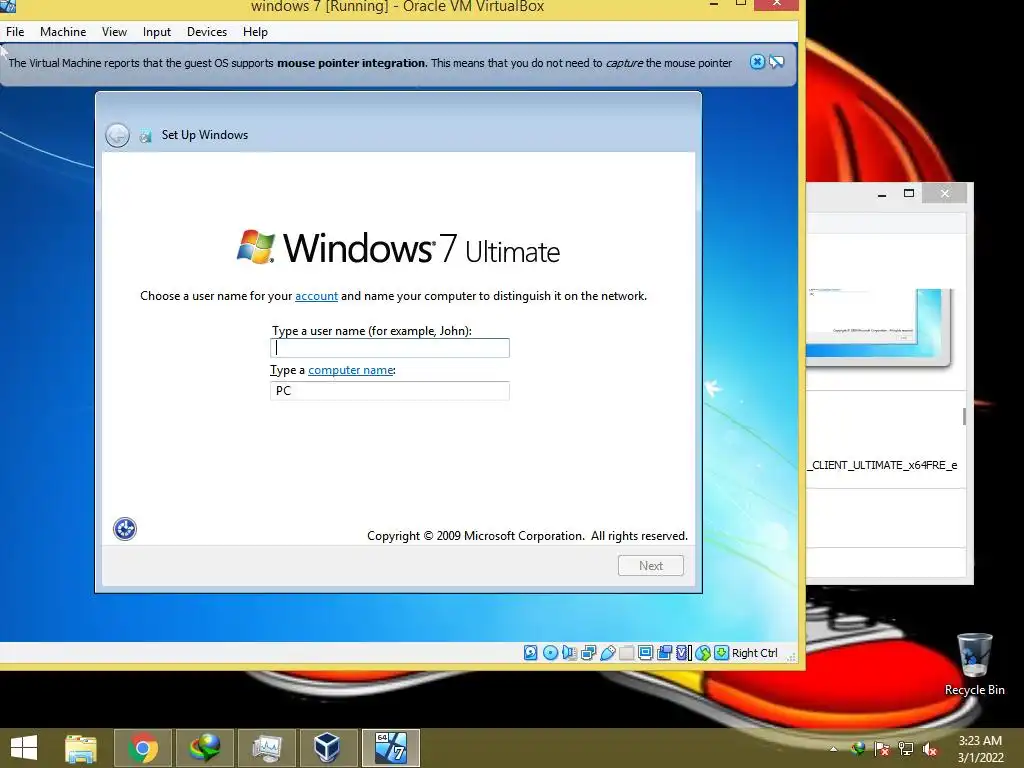Open the Input menu
The height and width of the screenshot is (768, 1024).
point(157,31)
